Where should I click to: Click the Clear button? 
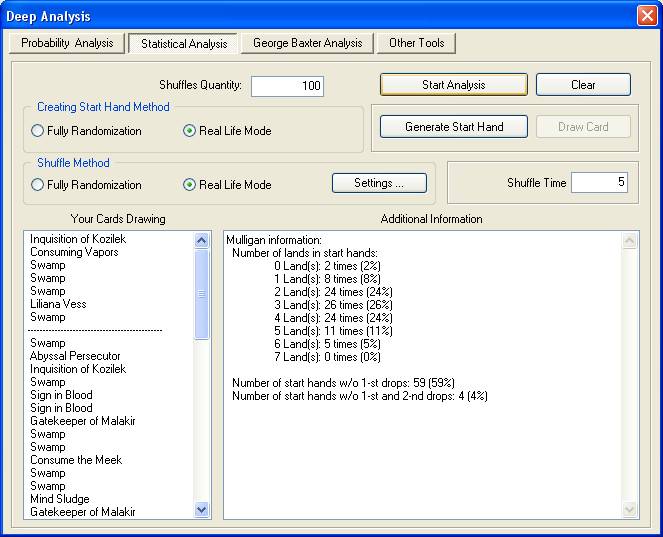tap(583, 85)
